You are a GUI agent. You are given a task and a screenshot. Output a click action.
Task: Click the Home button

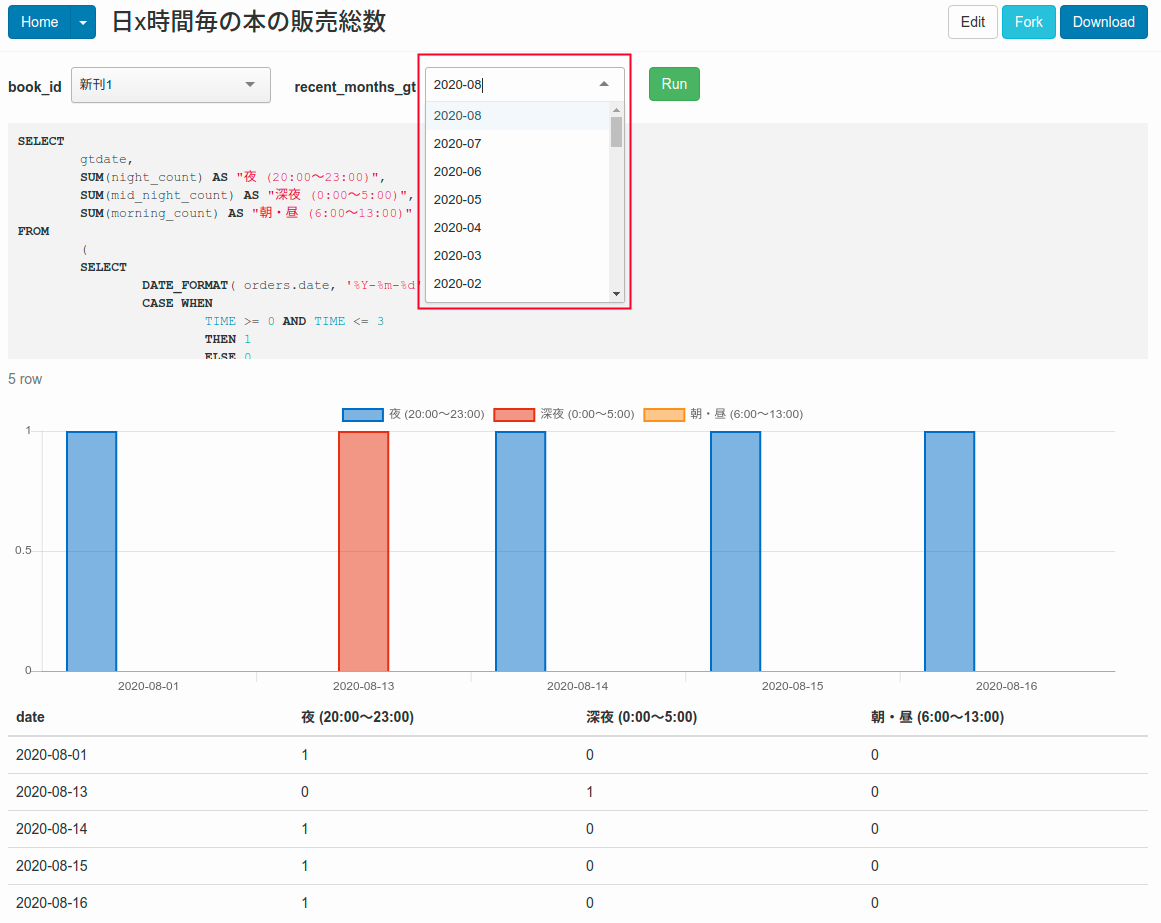pyautogui.click(x=39, y=22)
